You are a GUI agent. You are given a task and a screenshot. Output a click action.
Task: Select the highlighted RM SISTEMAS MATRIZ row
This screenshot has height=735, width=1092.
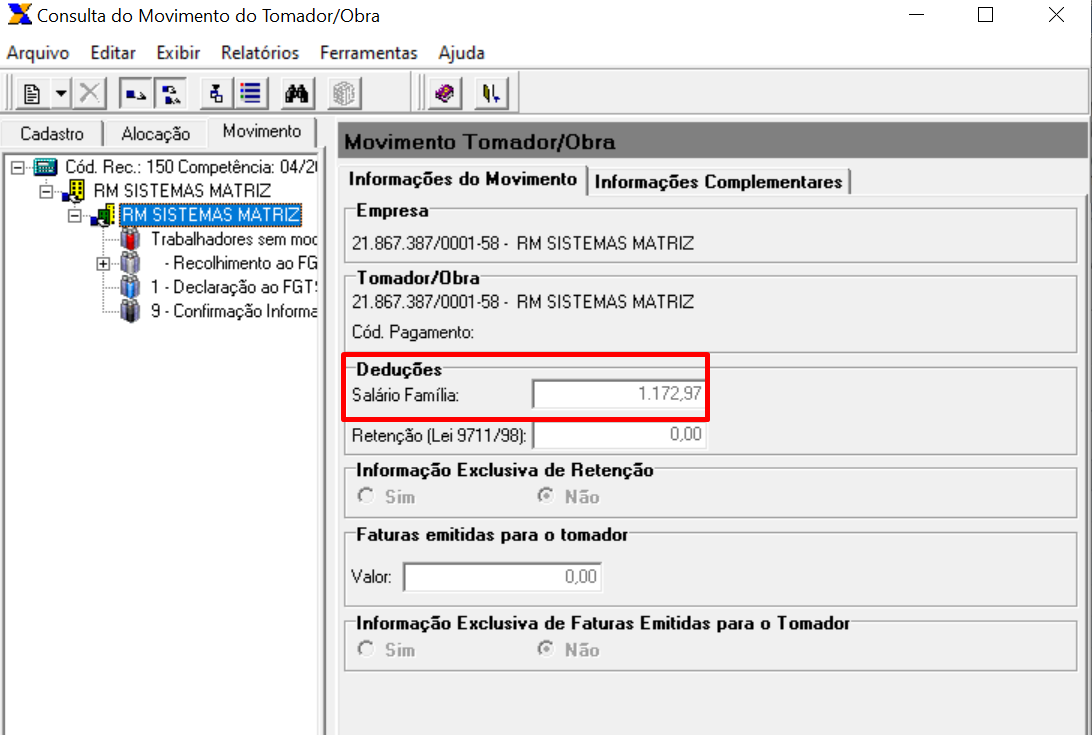point(211,215)
